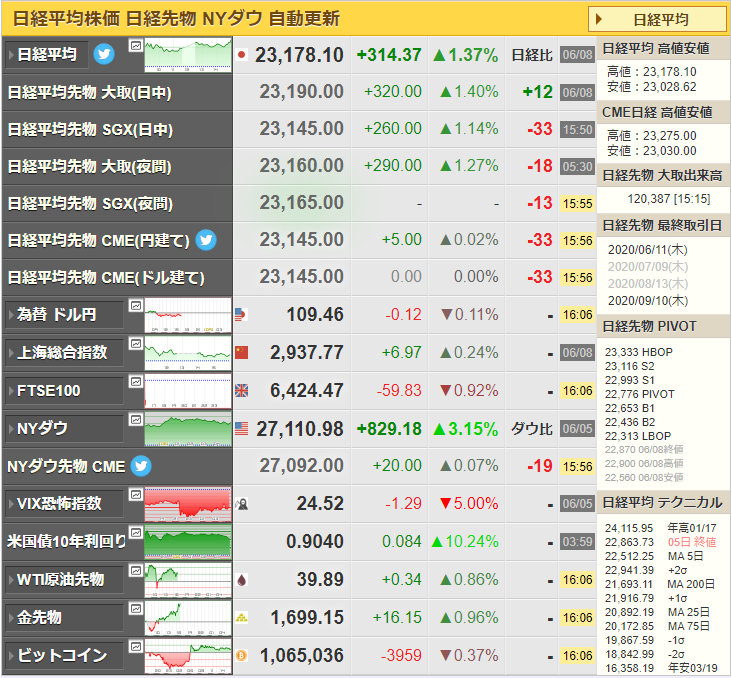Open 米国債10年利回り green mini chart

(188, 542)
